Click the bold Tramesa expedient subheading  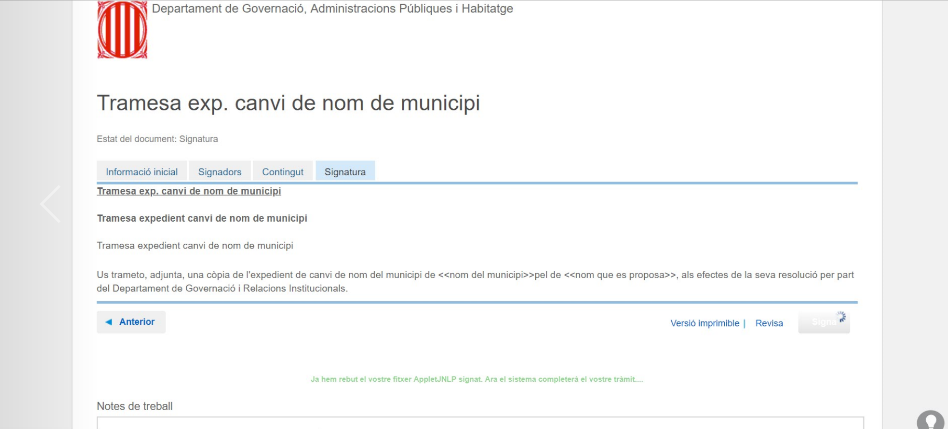click(201, 218)
